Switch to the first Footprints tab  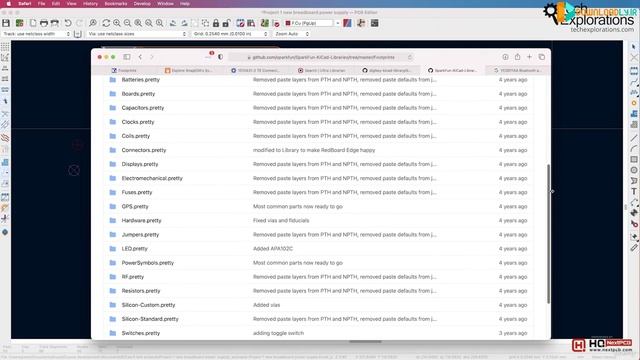coord(124,71)
